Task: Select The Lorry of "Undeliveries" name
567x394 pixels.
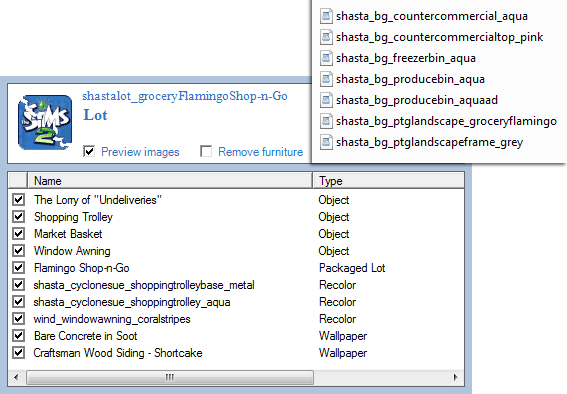Action: click(98, 200)
